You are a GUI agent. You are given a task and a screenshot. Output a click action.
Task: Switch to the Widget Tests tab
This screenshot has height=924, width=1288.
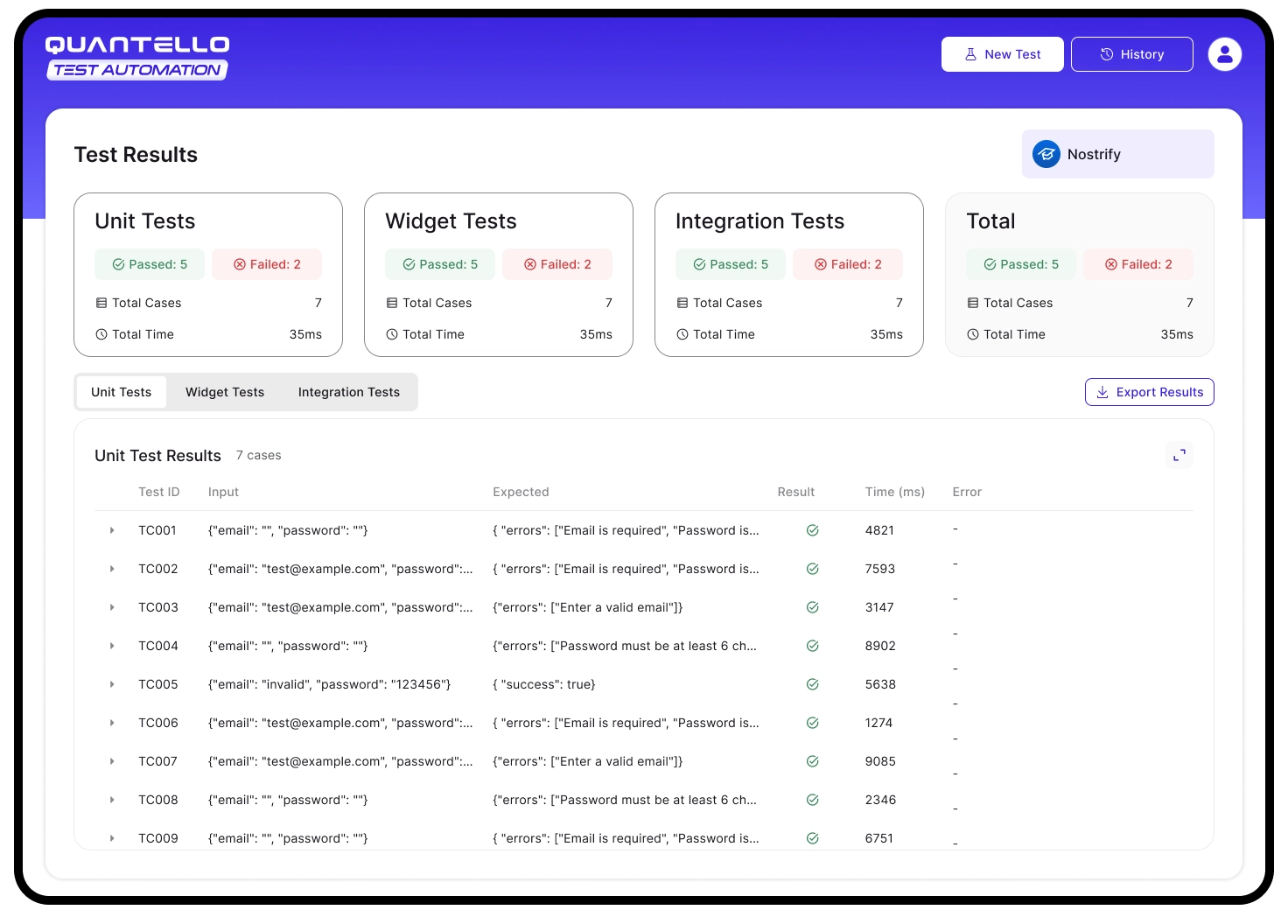pos(225,392)
